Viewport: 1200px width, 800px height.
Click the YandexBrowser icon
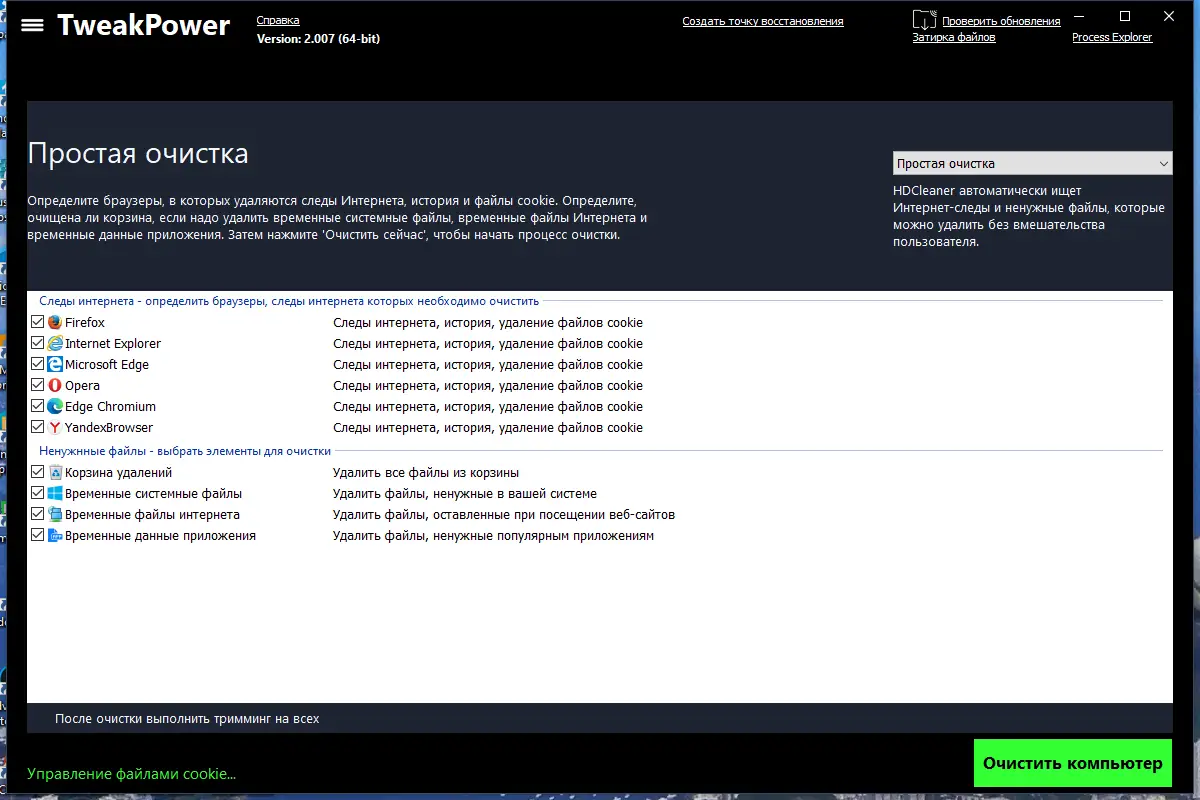click(x=56, y=428)
